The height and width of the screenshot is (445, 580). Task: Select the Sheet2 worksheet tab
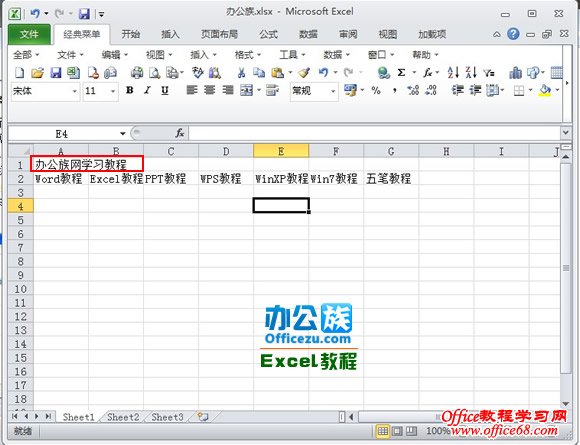tap(123, 417)
